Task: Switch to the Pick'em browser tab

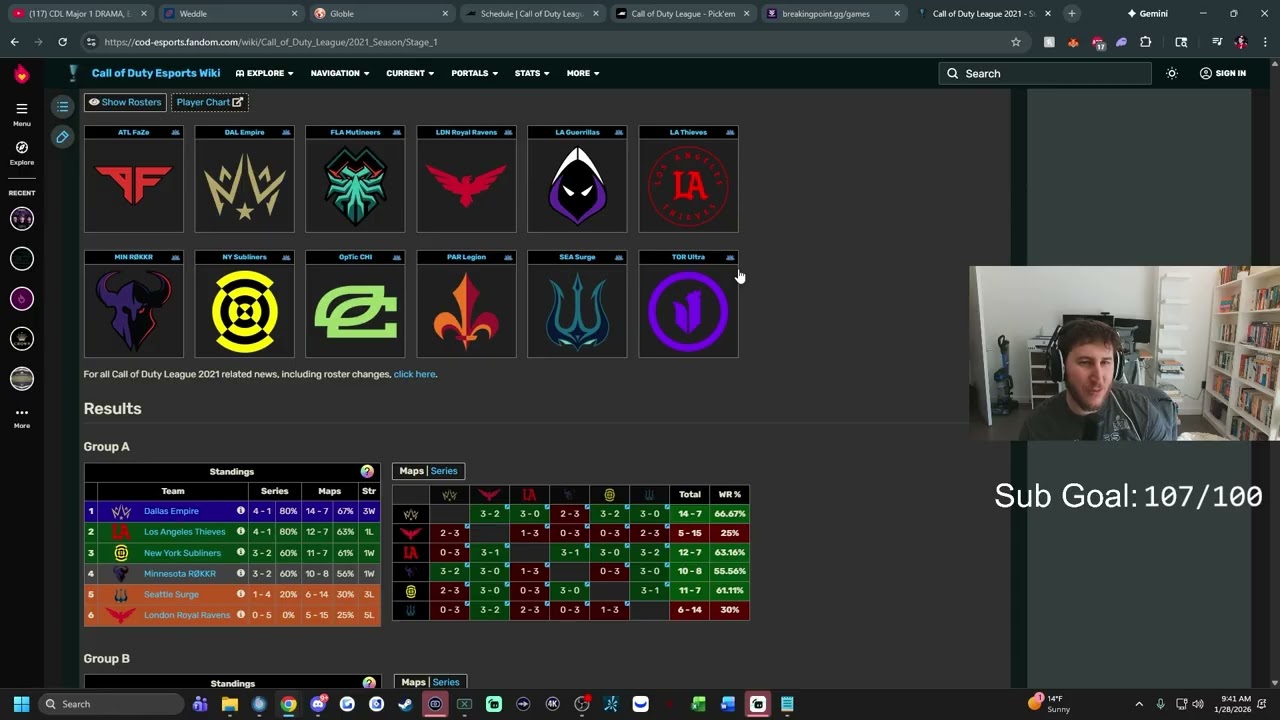Action: (x=683, y=14)
